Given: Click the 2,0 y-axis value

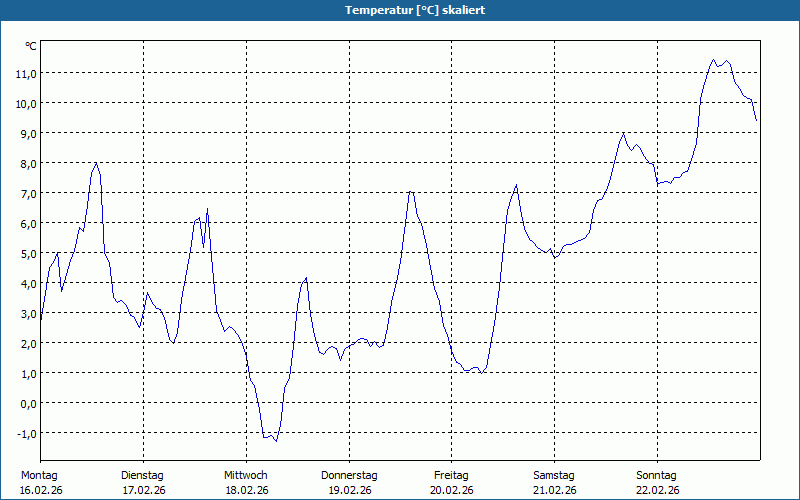Looking at the screenshot, I should [x=28, y=344].
